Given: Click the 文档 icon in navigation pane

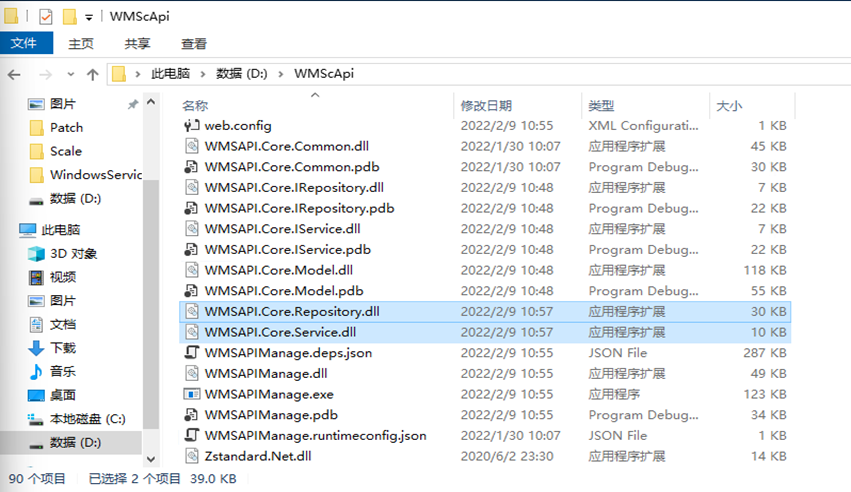Looking at the screenshot, I should point(36,324).
